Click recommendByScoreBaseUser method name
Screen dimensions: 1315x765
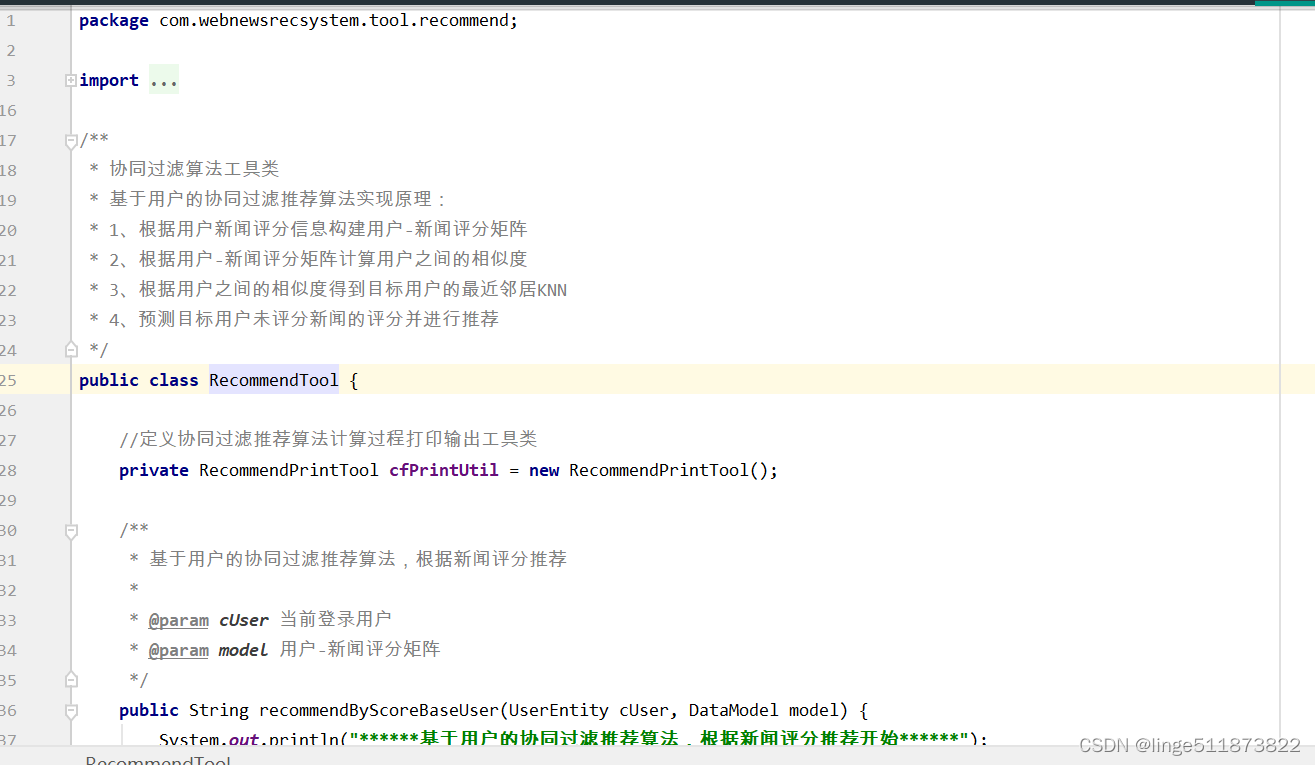click(x=379, y=710)
